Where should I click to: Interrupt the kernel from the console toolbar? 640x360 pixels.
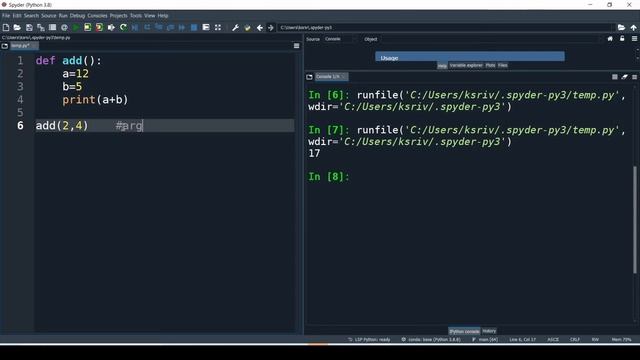pyautogui.click(x=615, y=77)
